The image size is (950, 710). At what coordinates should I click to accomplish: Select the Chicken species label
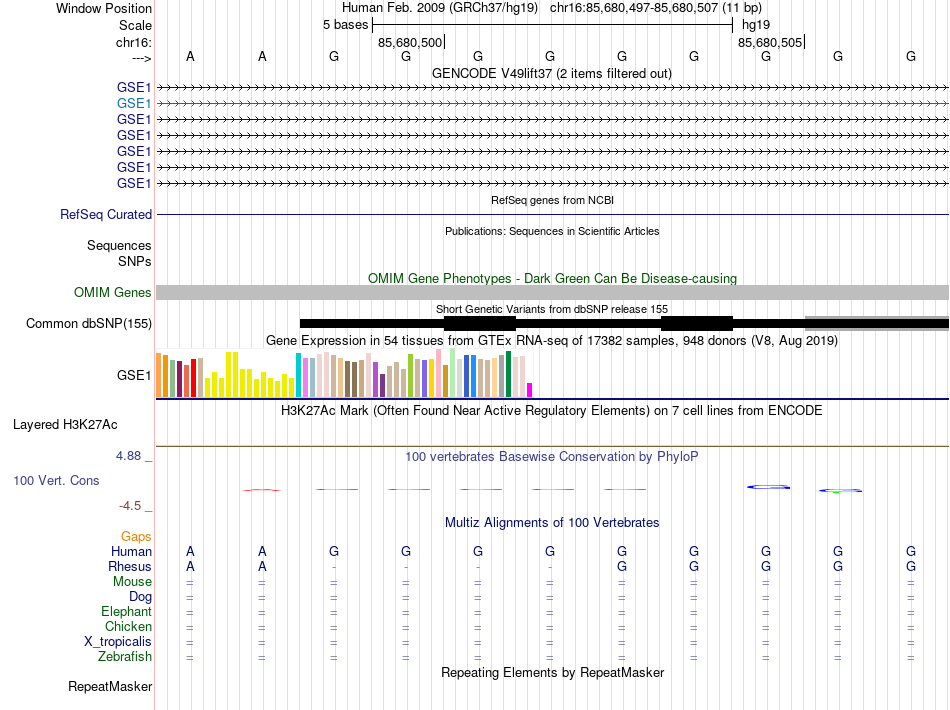[x=128, y=626]
